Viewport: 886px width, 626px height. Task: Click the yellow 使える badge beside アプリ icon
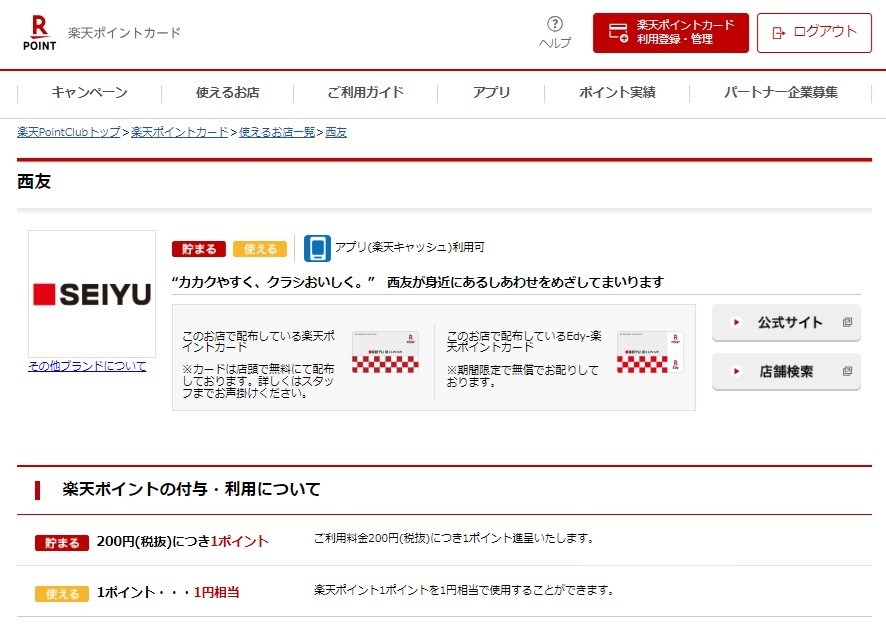[260, 249]
